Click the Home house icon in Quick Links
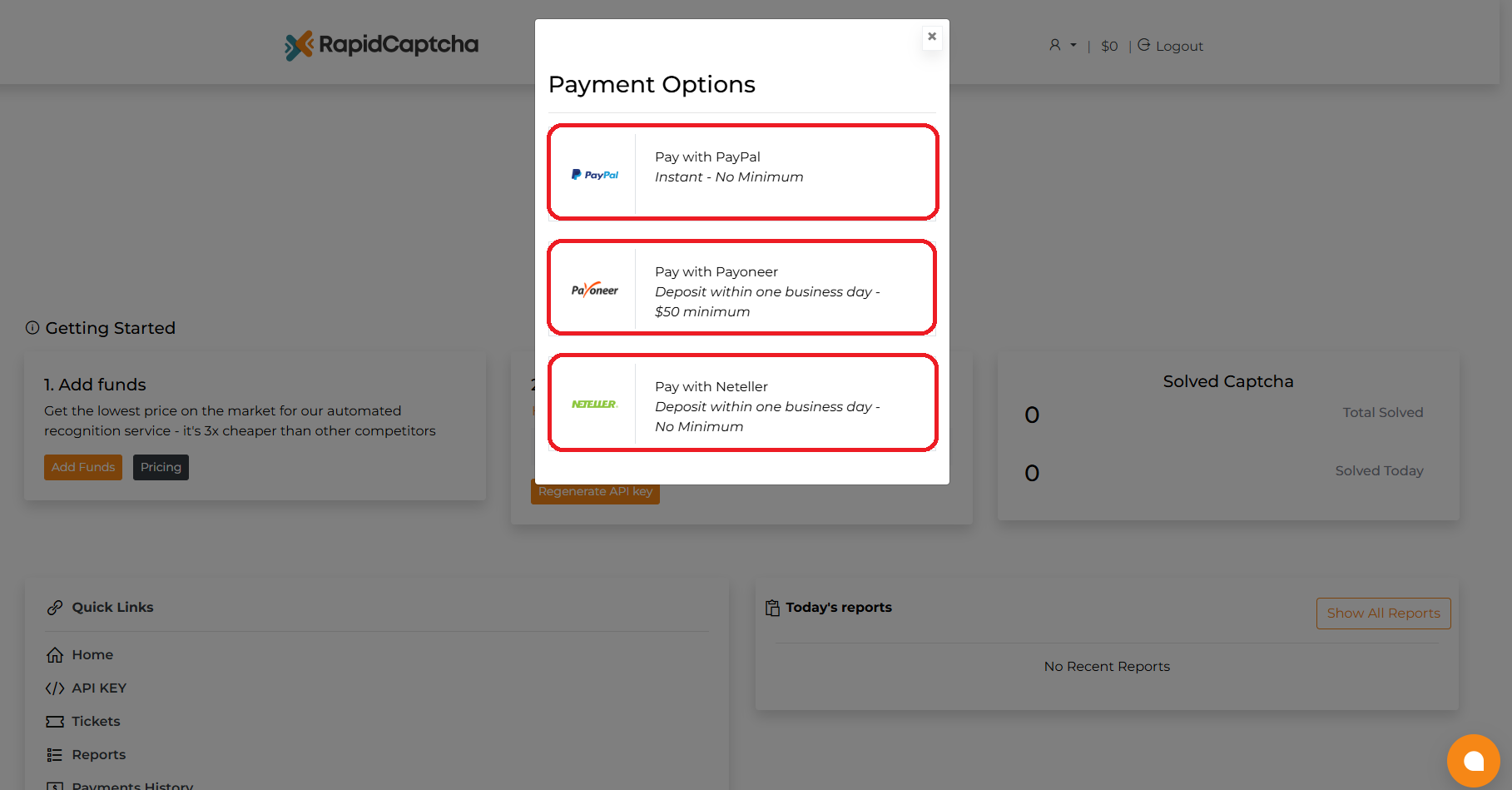The image size is (1512, 790). [55, 655]
